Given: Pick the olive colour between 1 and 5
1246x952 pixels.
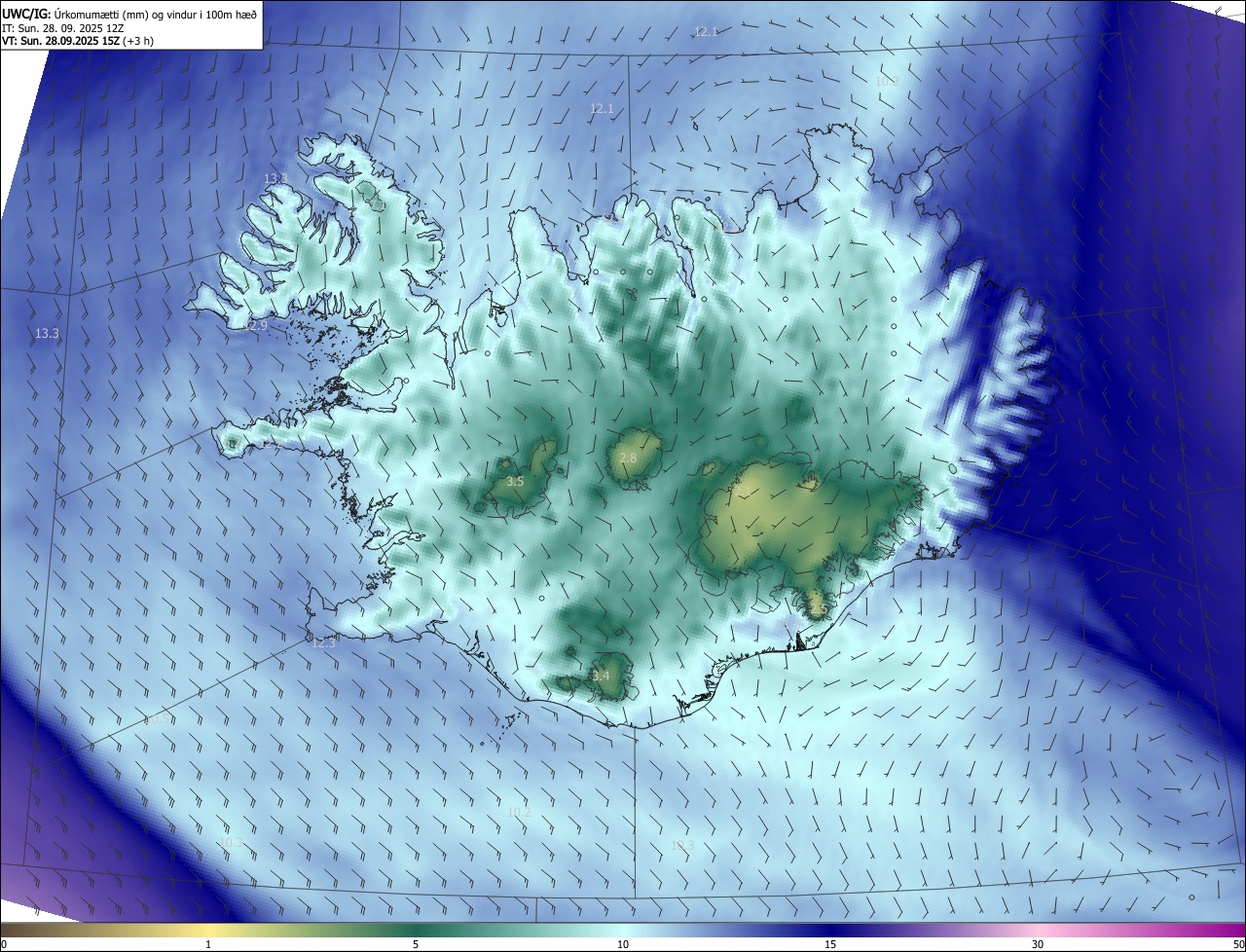Looking at the screenshot, I should (311, 931).
